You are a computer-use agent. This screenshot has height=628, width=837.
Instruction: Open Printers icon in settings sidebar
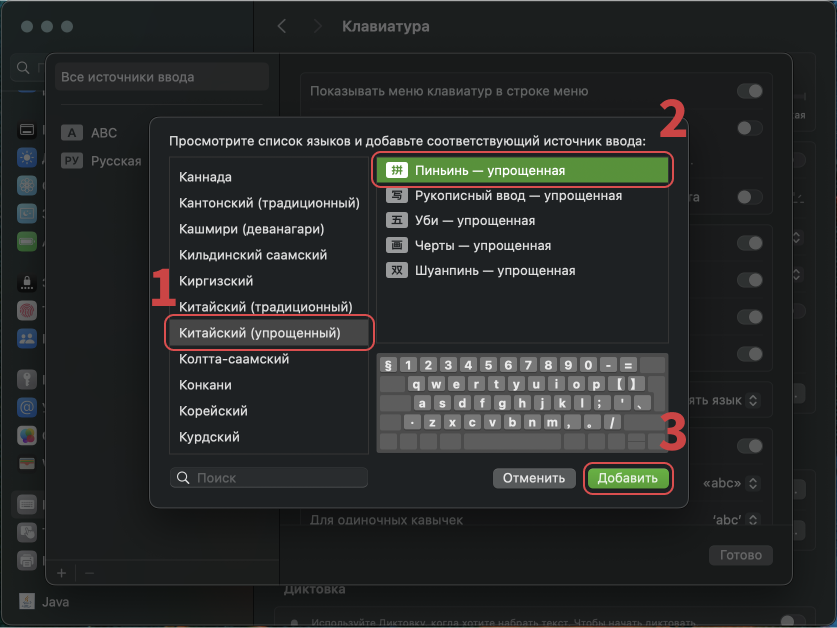[x=27, y=560]
